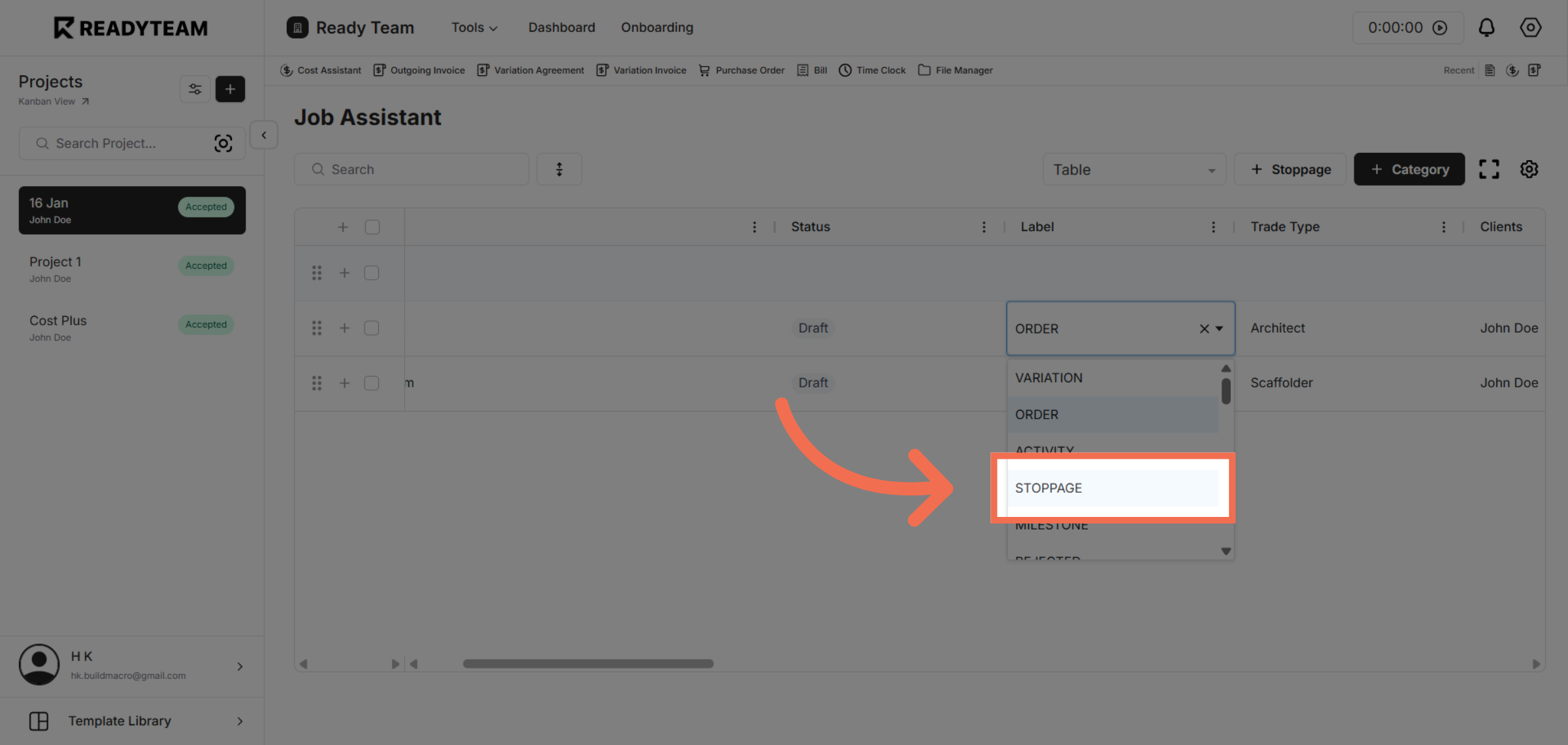Open the Outgoing Invoice tool
This screenshot has height=745, width=1568.
point(419,70)
